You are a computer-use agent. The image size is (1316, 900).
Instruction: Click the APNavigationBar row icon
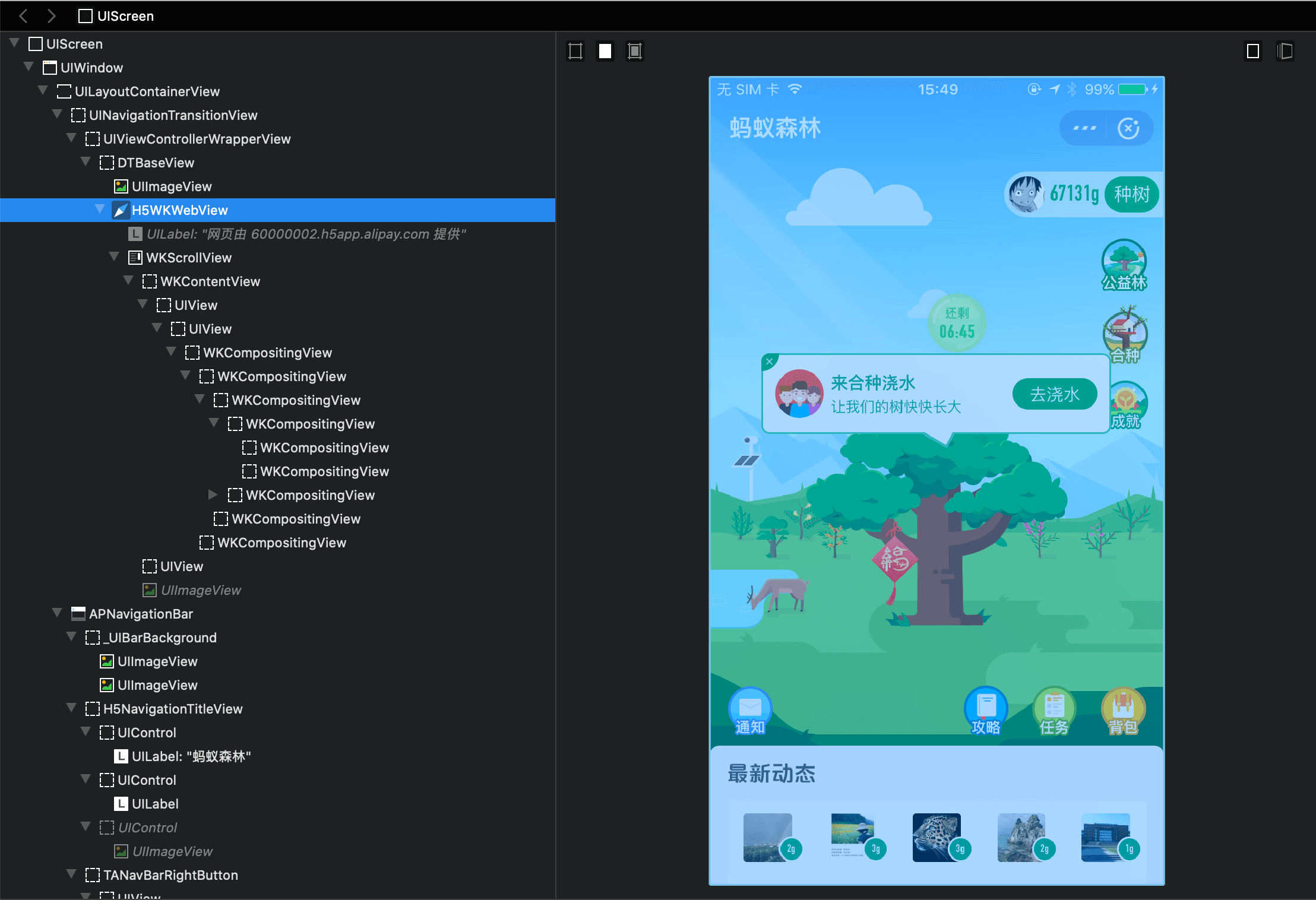coord(78,613)
